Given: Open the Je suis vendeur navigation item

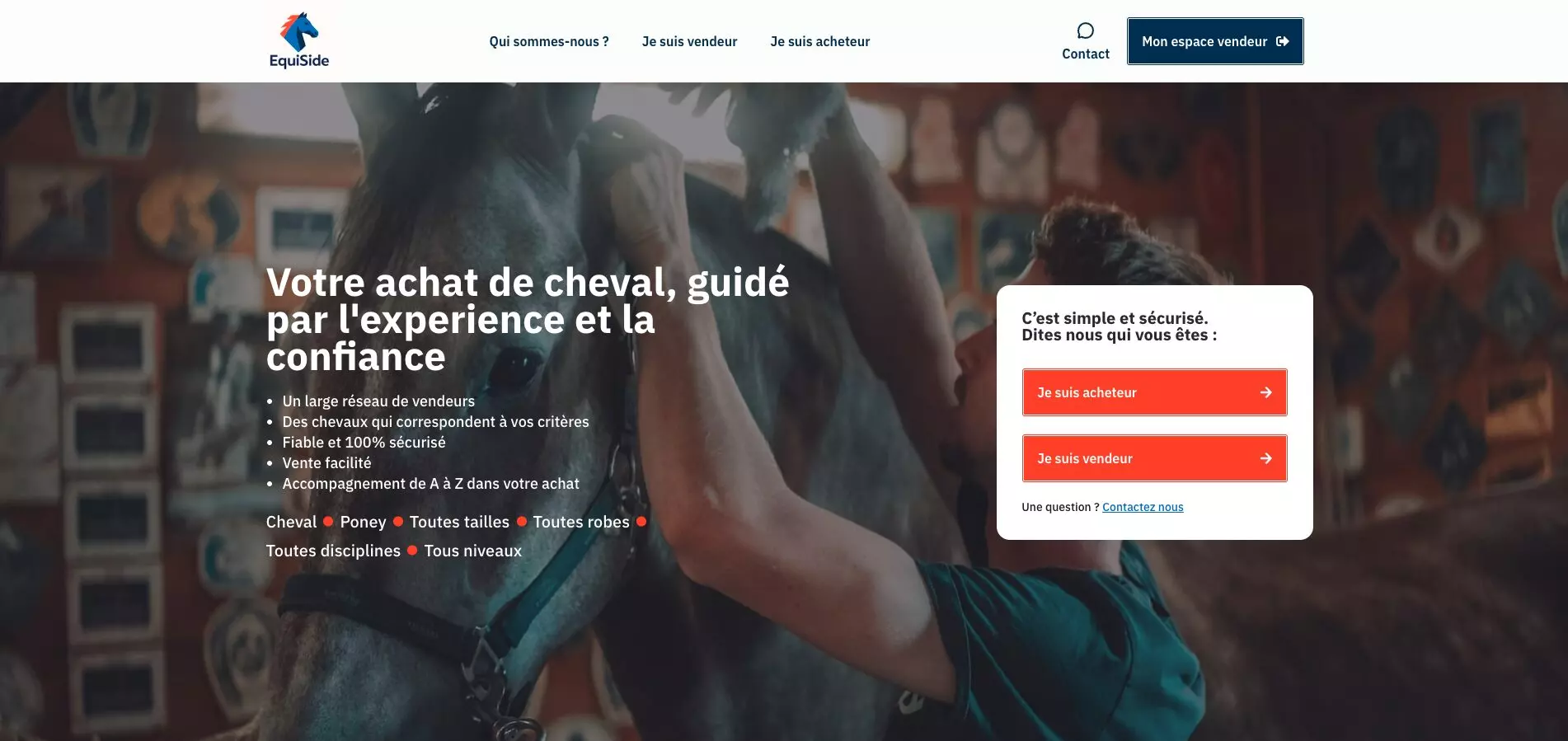Looking at the screenshot, I should pos(689,41).
